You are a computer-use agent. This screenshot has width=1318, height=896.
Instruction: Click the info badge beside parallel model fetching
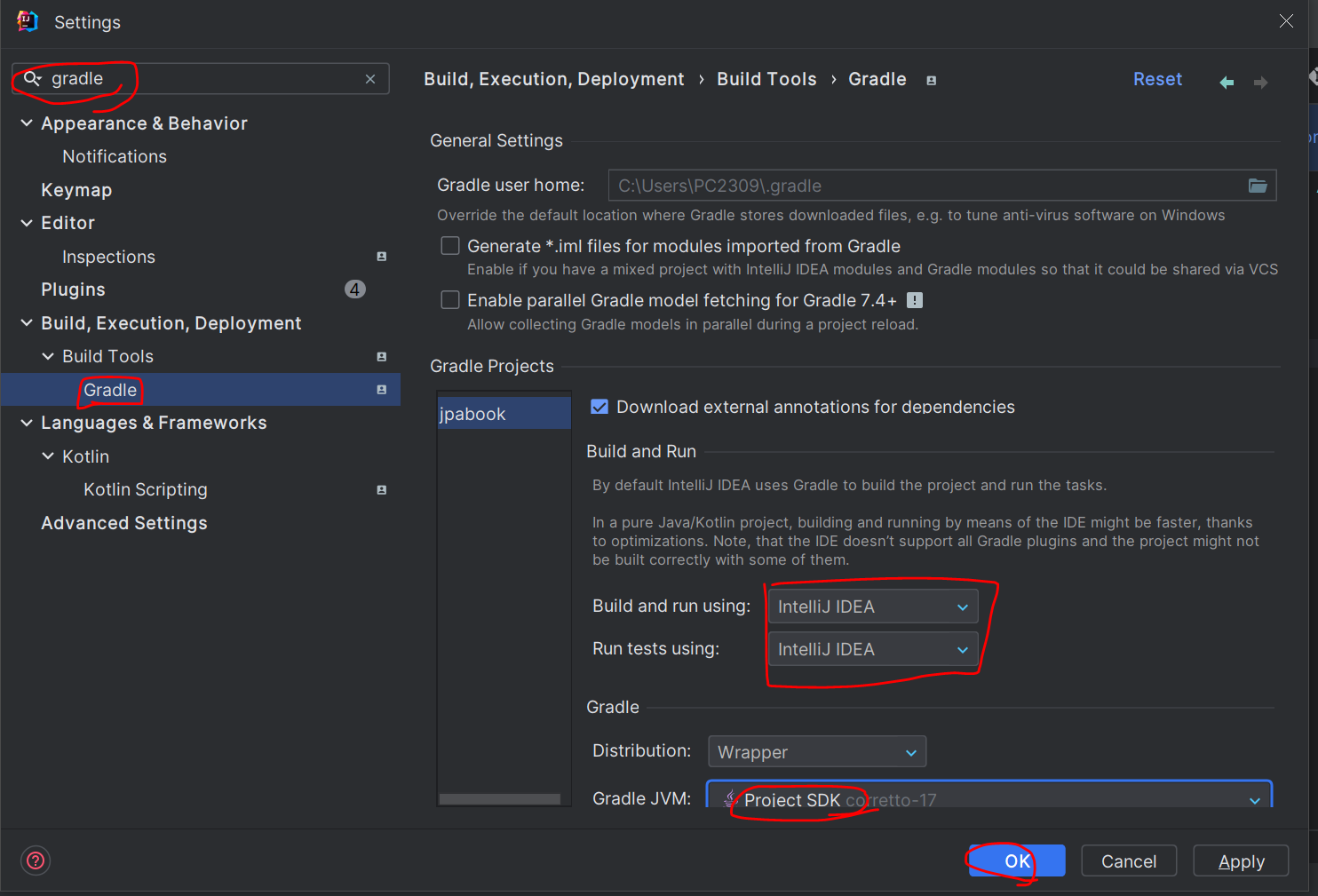click(915, 300)
